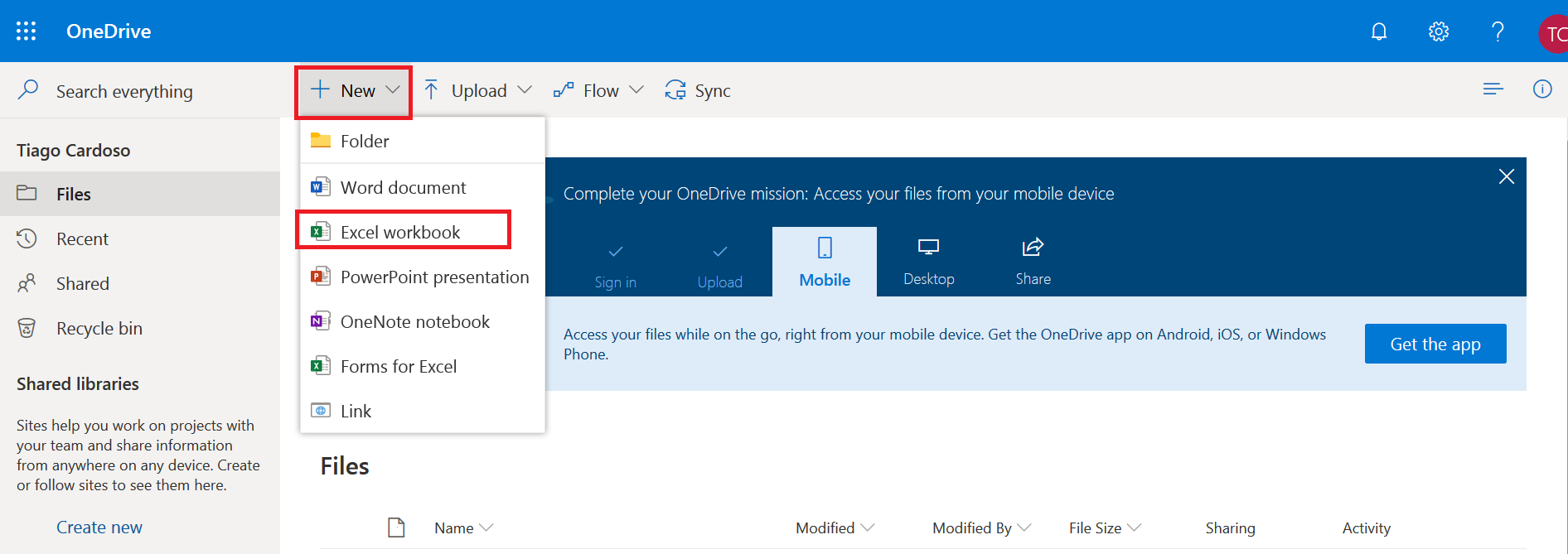
Task: Open the Recycle bin in the sidebar
Action: tap(99, 329)
